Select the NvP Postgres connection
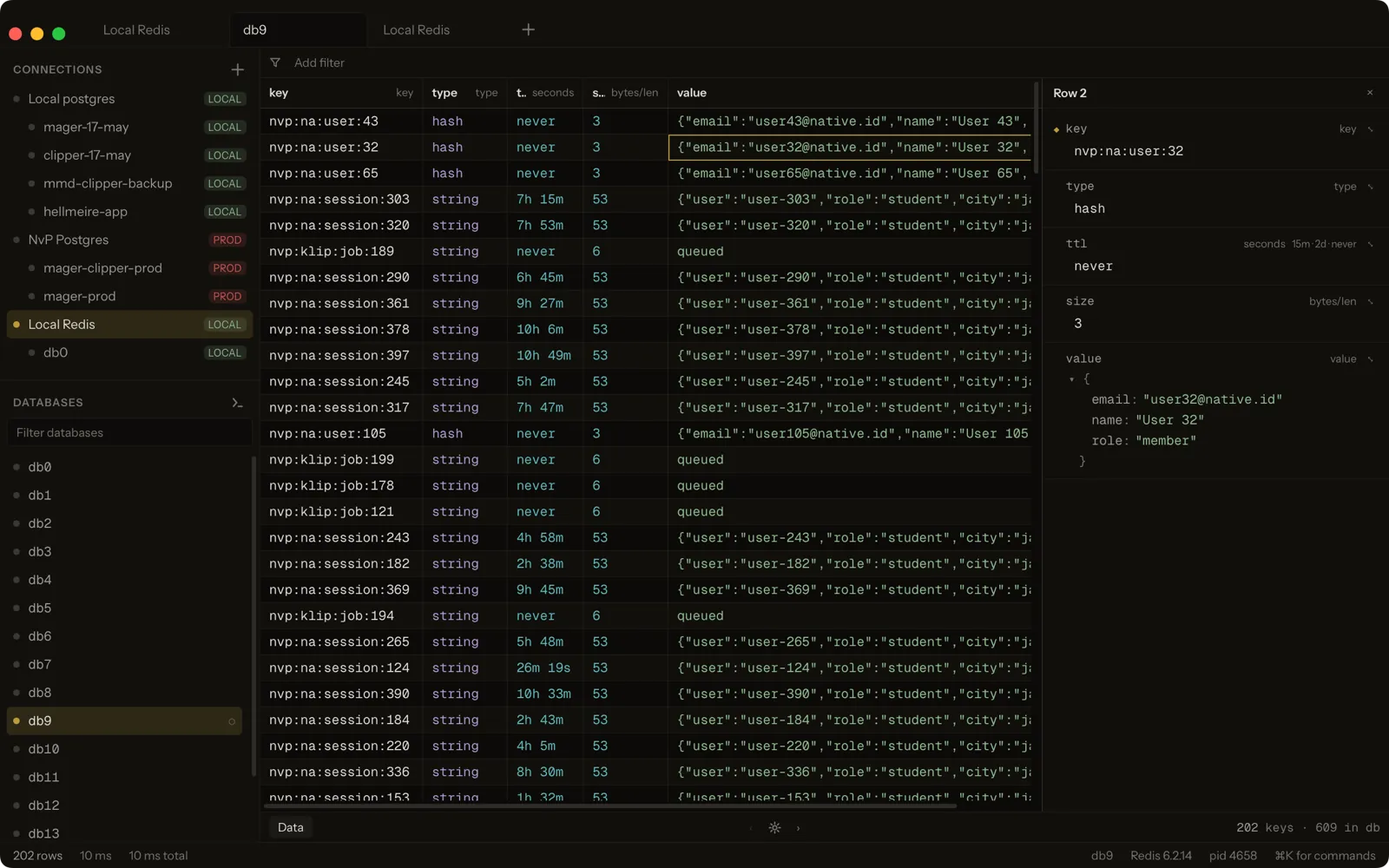The height and width of the screenshot is (868, 1389). 128,240
